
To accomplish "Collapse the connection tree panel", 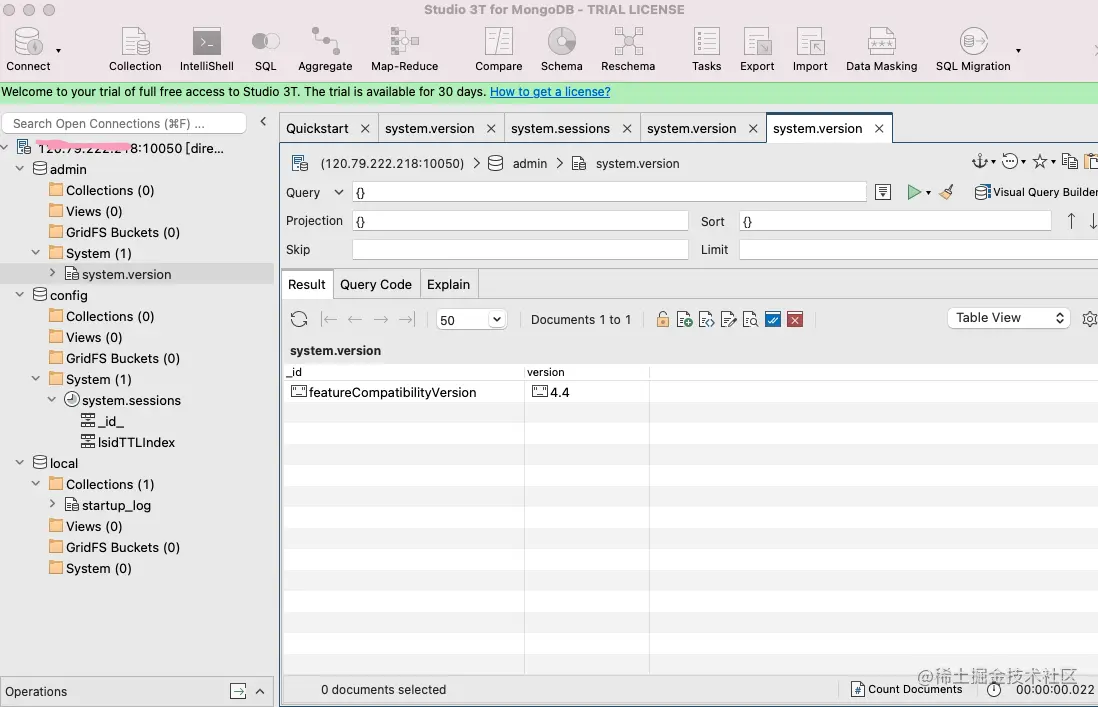I will (263, 121).
